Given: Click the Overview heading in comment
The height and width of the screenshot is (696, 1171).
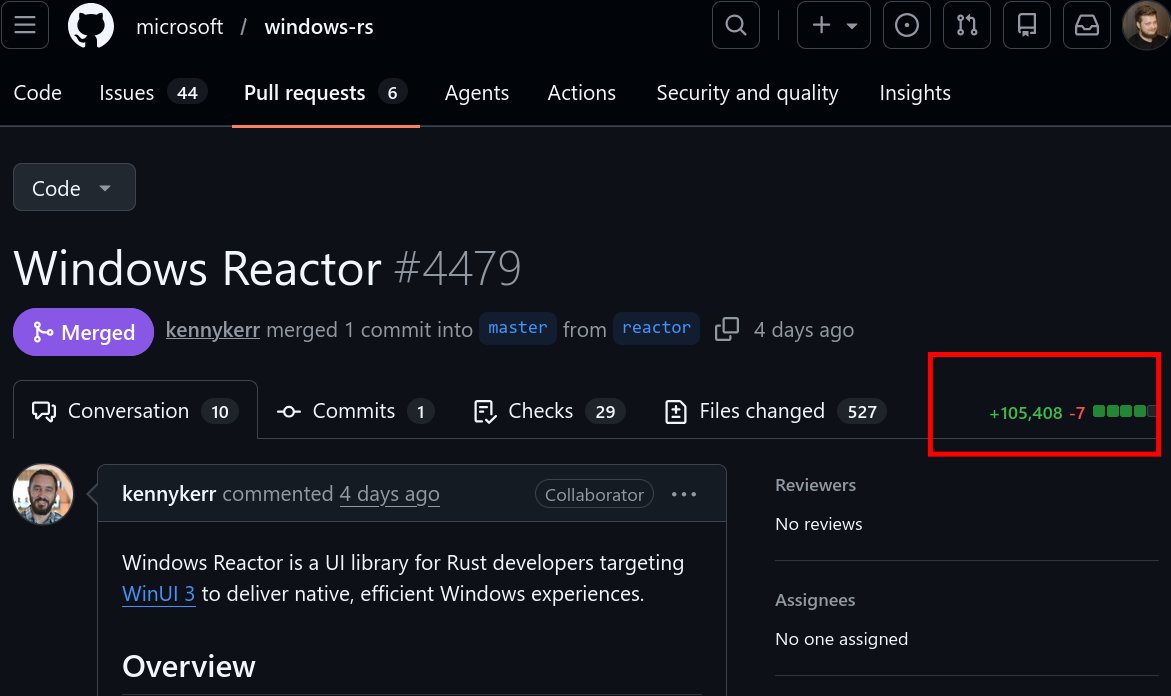Looking at the screenshot, I should pyautogui.click(x=189, y=666).
